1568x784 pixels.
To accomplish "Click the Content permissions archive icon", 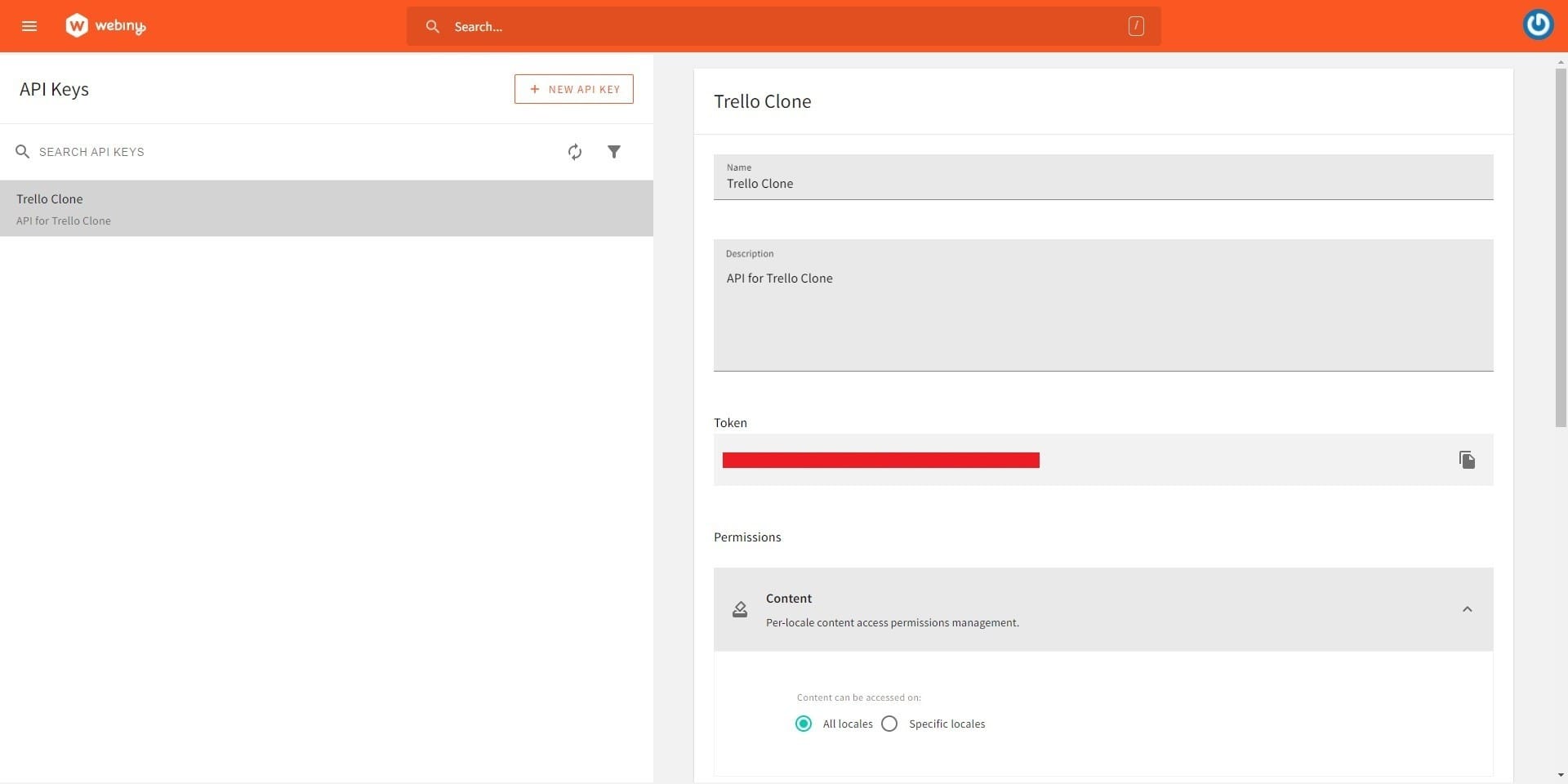I will point(740,609).
